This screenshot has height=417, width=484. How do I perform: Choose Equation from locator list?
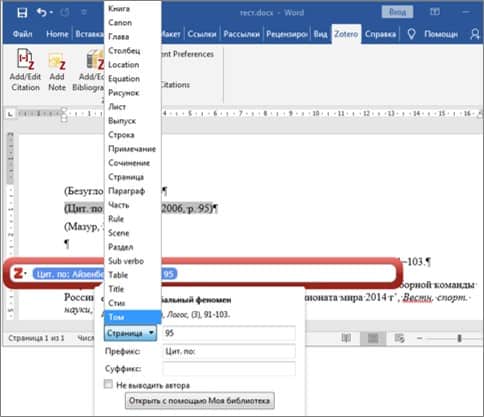(x=133, y=79)
